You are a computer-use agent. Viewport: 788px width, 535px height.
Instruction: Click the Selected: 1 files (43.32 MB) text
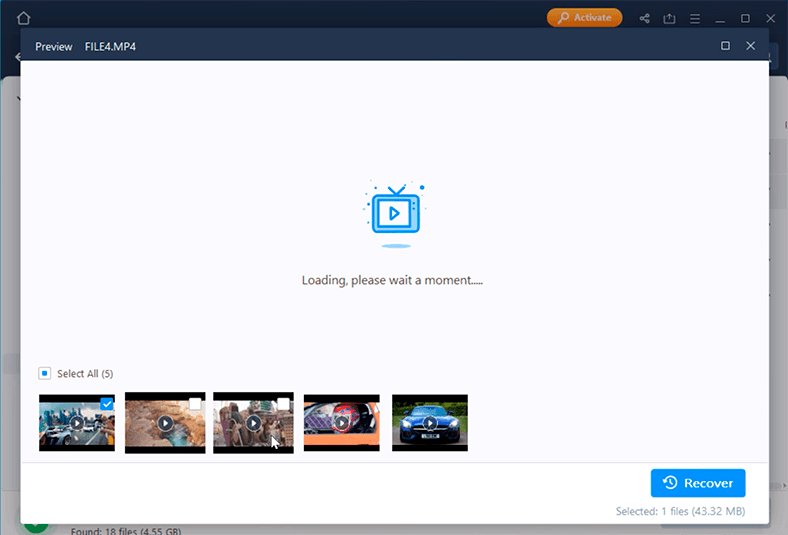coord(680,511)
